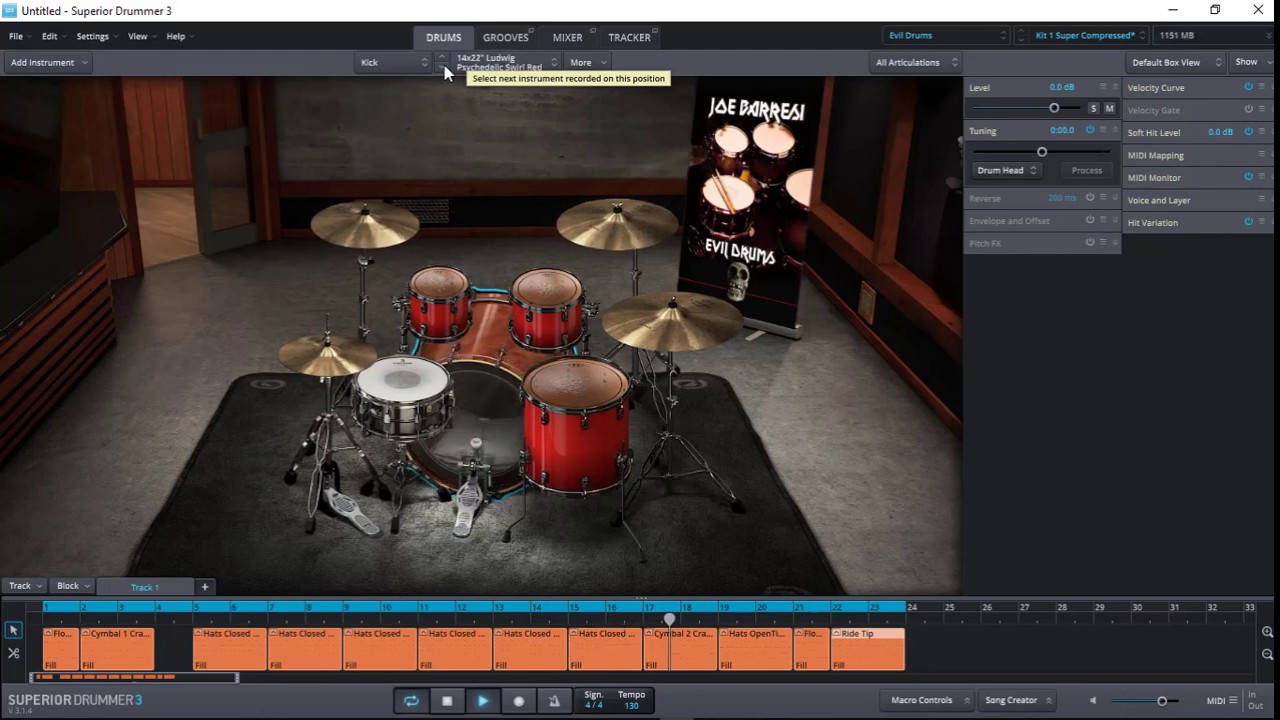Select the Ride Tip block on track
The image size is (1280, 720).
(868, 649)
